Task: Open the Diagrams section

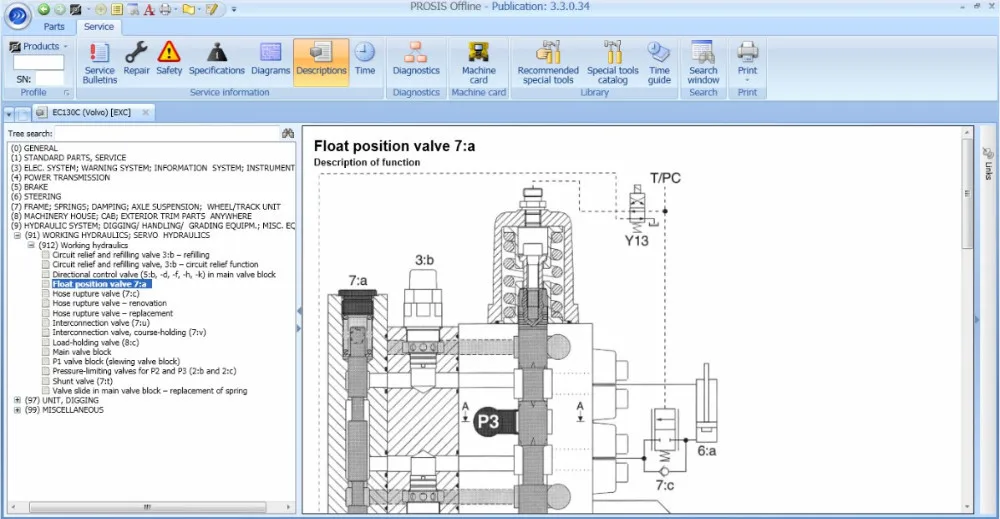Action: click(x=270, y=59)
